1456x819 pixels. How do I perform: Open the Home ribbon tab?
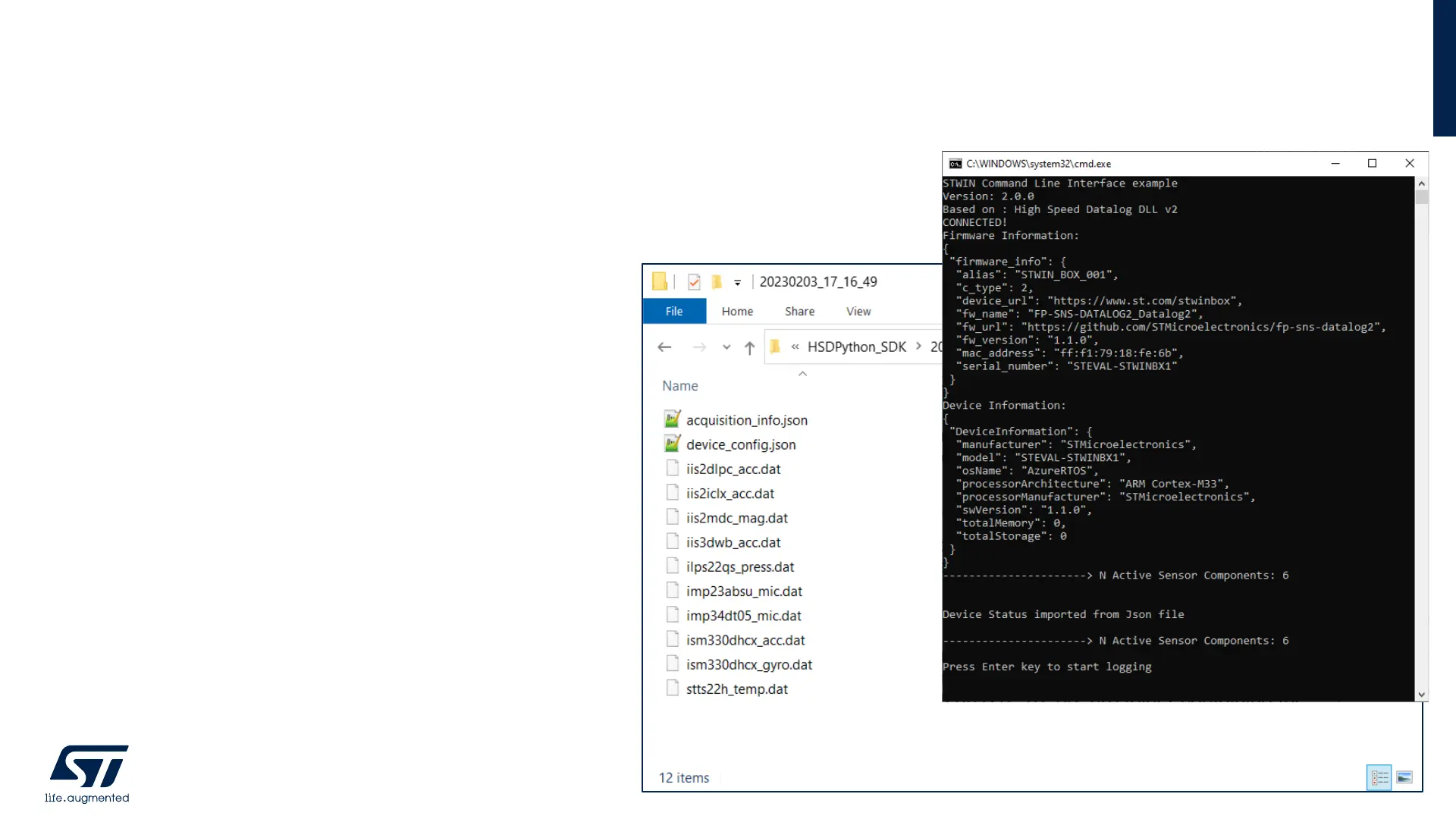pos(737,311)
